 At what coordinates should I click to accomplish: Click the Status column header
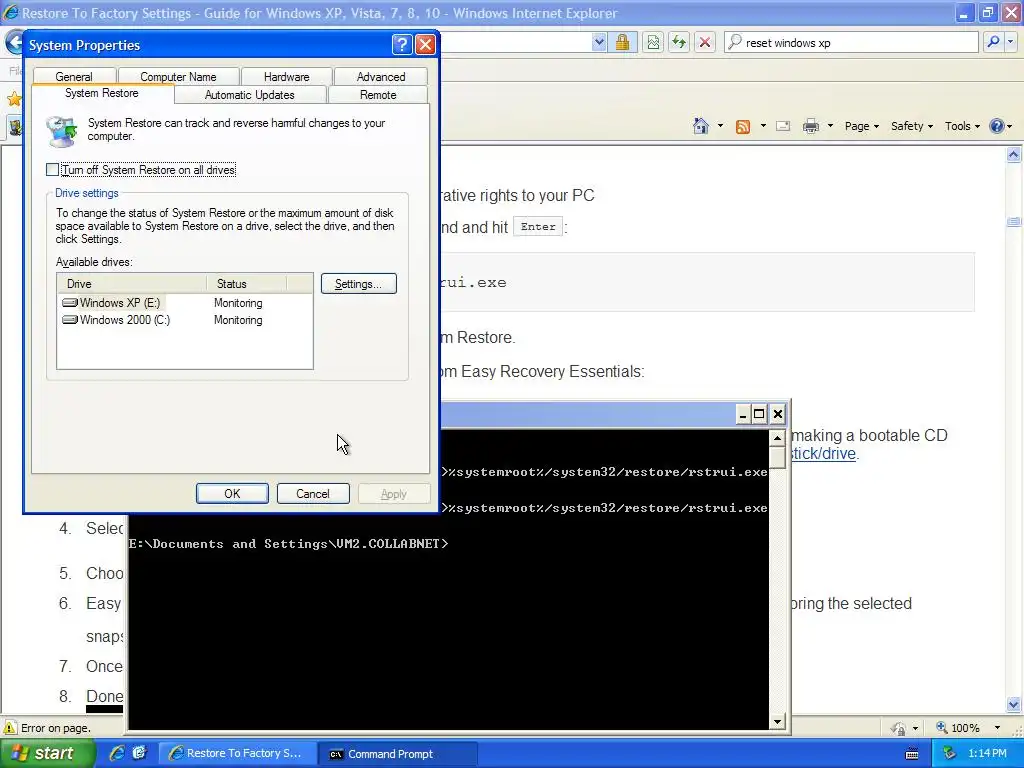click(x=246, y=283)
